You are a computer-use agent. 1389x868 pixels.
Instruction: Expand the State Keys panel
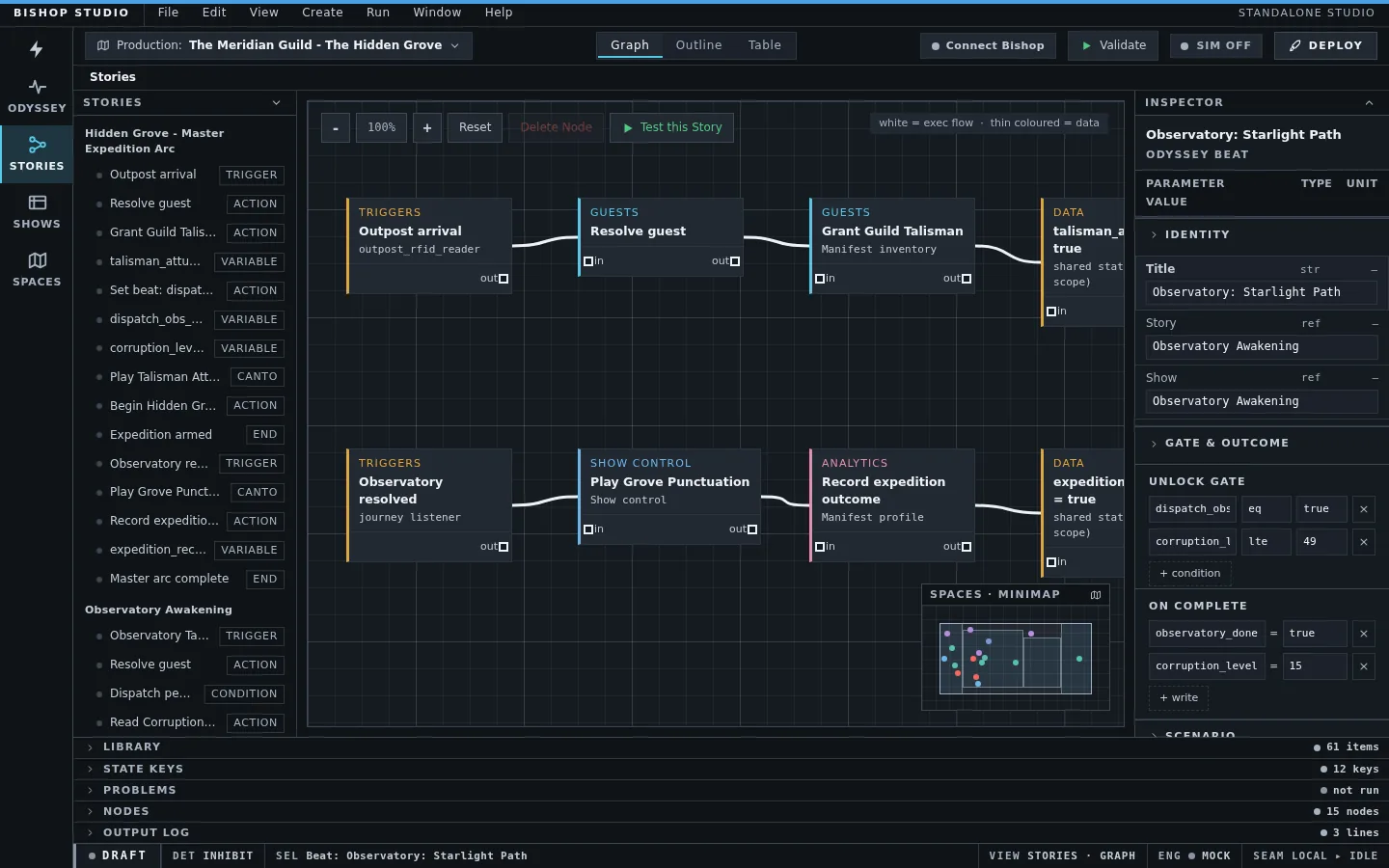pos(731,769)
